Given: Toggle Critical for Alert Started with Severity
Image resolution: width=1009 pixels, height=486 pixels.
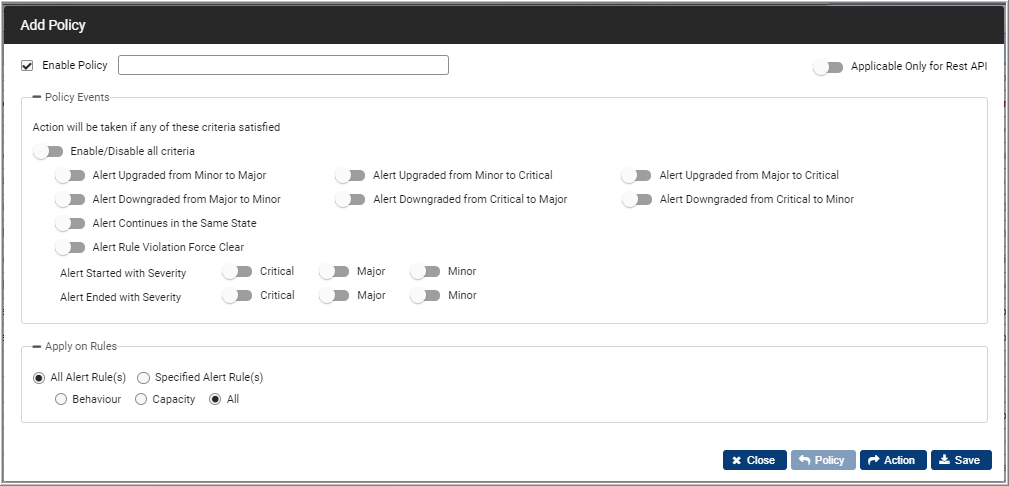Looking at the screenshot, I should tap(237, 272).
